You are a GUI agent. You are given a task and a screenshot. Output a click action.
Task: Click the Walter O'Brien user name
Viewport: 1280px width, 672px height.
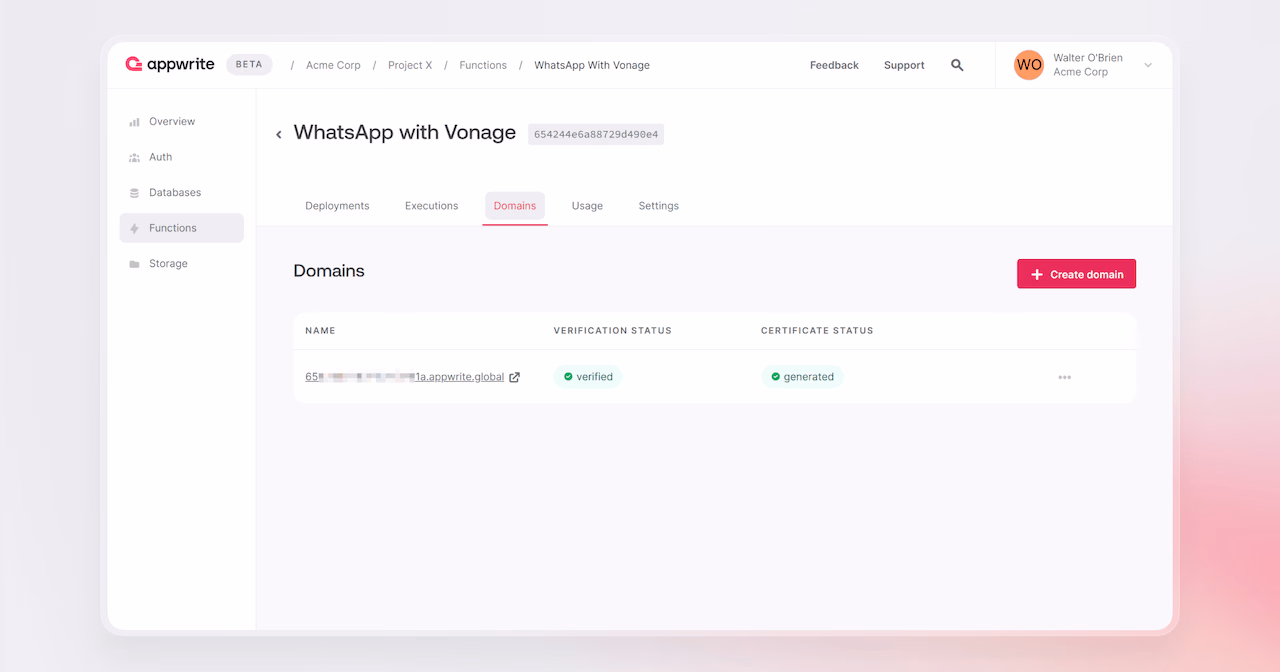point(1088,58)
